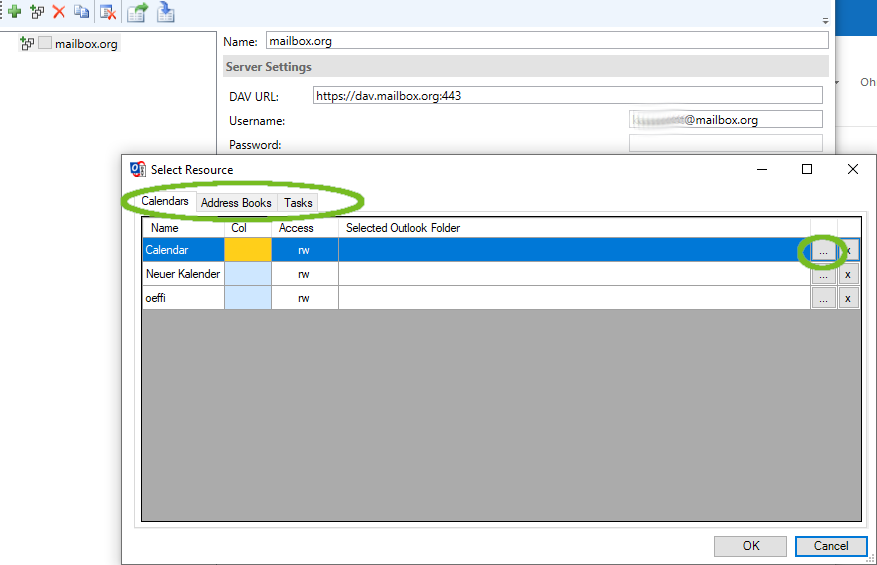The height and width of the screenshot is (565, 877).
Task: Click rw access cell of Neuer Kalender
Action: 305,274
